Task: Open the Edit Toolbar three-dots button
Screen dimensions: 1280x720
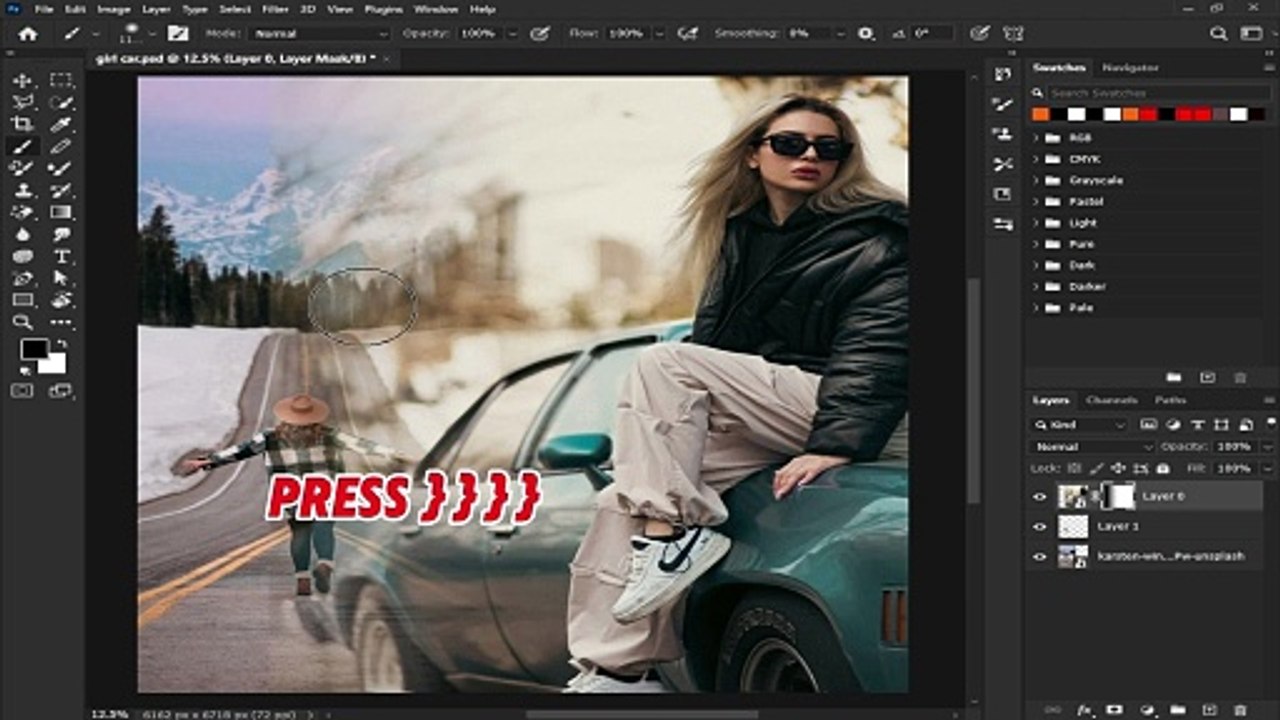Action: coord(62,322)
